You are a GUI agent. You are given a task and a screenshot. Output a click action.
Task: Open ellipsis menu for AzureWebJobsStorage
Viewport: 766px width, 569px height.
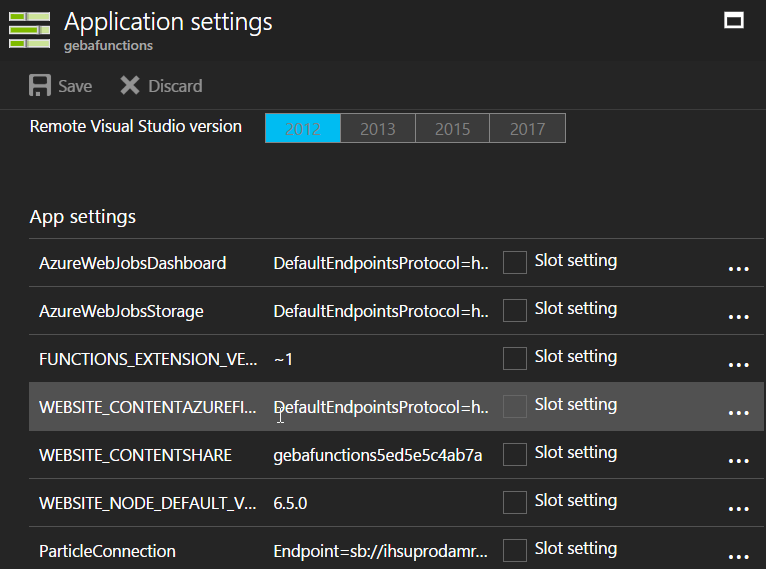(x=738, y=316)
